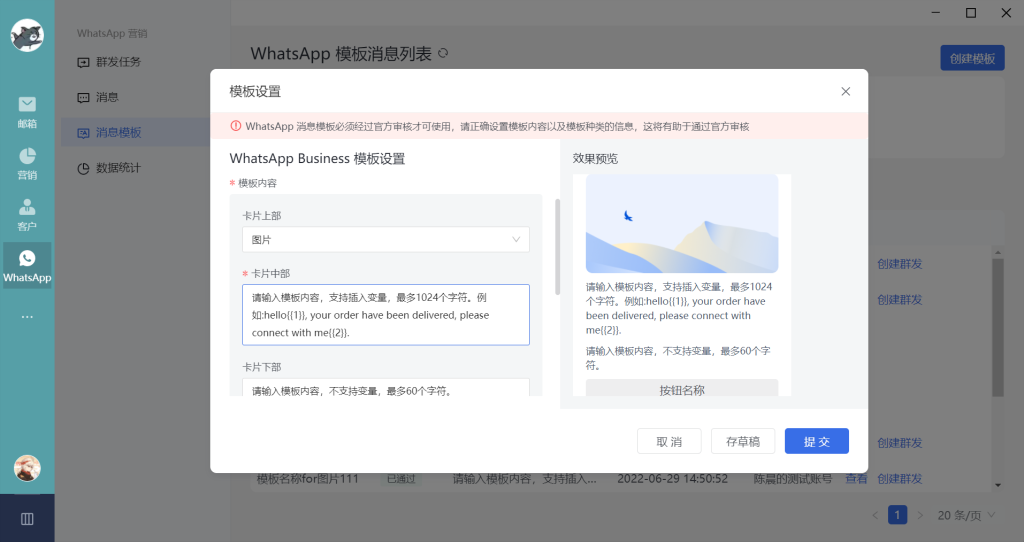The height and width of the screenshot is (542, 1024).
Task: Click the refresh icon beside the list title
Action: click(x=443, y=54)
